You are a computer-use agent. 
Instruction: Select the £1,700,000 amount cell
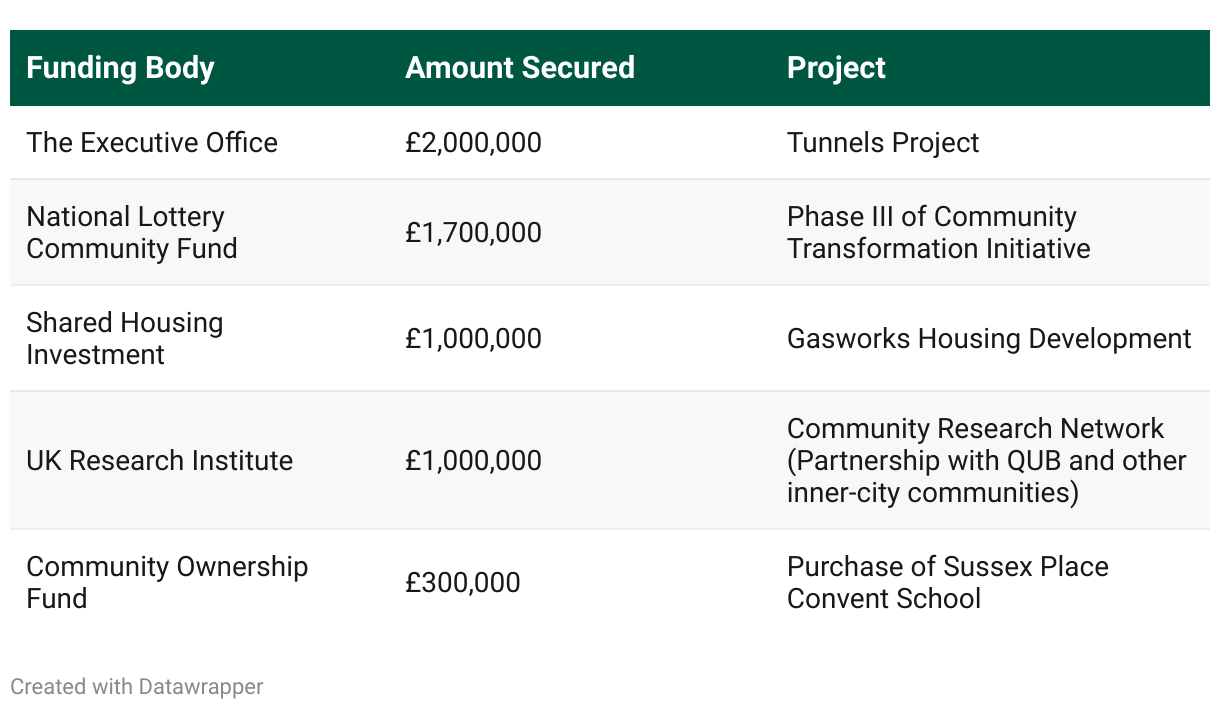(x=473, y=233)
